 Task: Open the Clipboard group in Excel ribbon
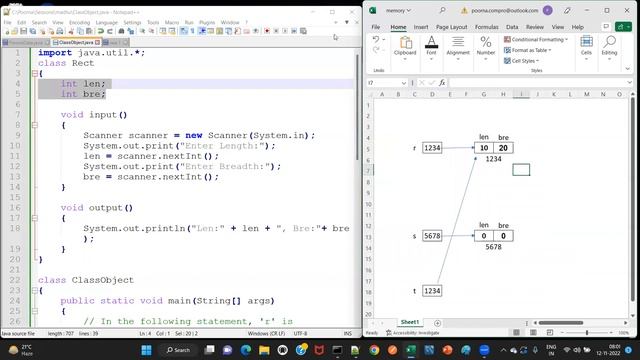coord(405,48)
